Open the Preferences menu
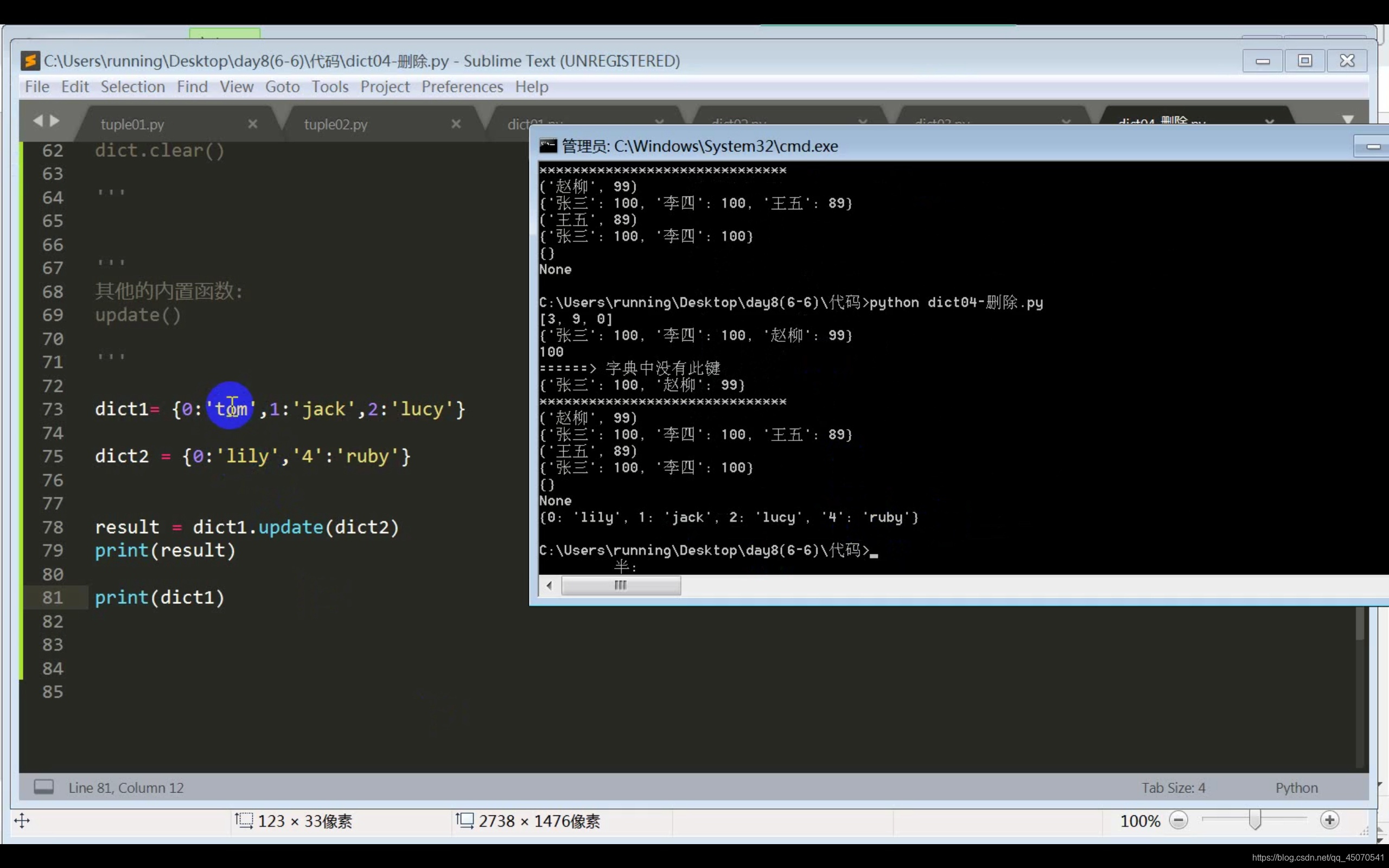This screenshot has width=1389, height=868. point(462,87)
